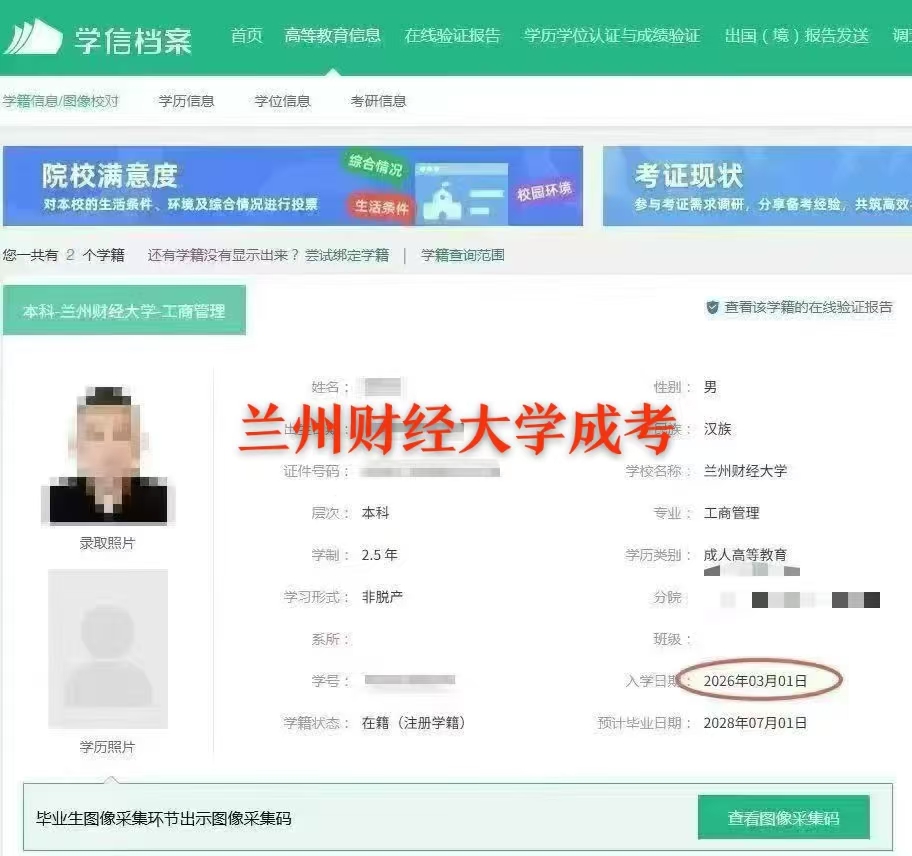Screen dimensions: 912x856
Task: Click the 考证现状 banner
Action: point(756,187)
